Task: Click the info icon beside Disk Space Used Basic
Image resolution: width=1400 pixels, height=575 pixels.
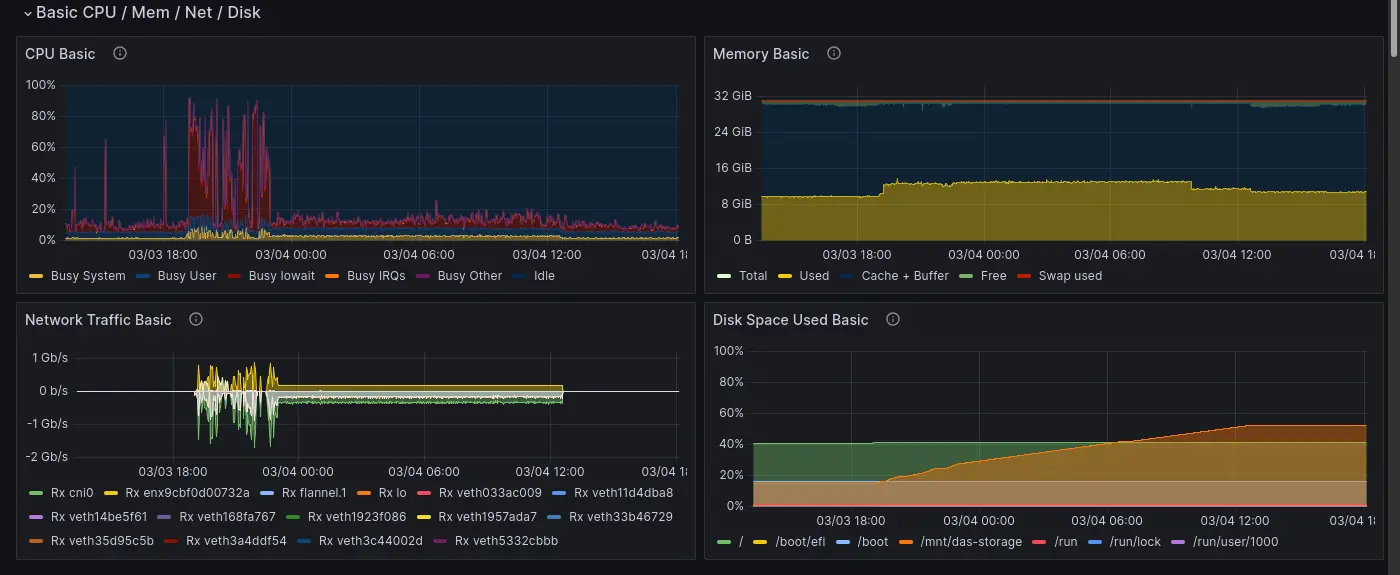Action: tap(893, 320)
